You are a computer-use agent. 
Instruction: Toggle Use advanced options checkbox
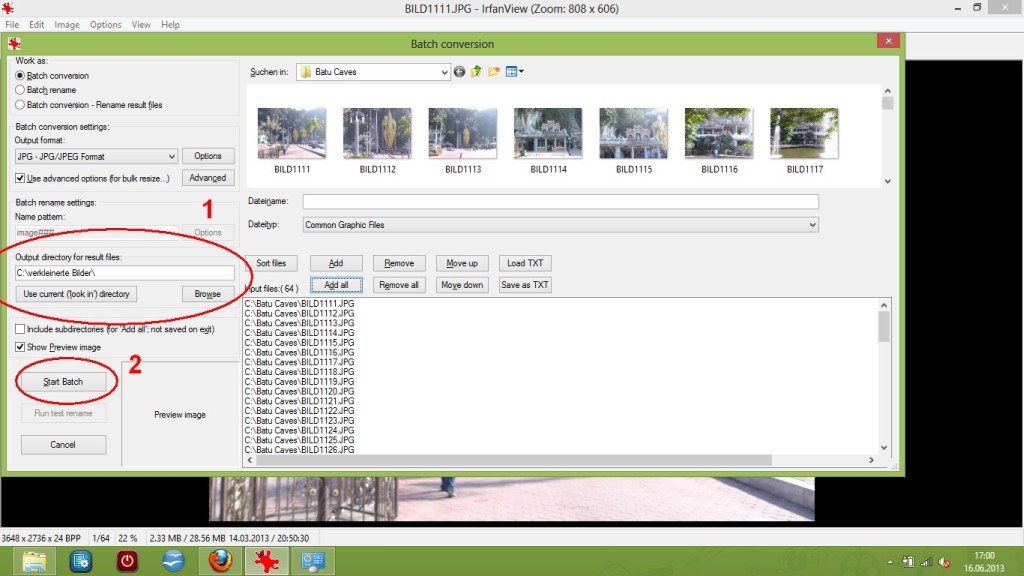pyautogui.click(x=20, y=178)
